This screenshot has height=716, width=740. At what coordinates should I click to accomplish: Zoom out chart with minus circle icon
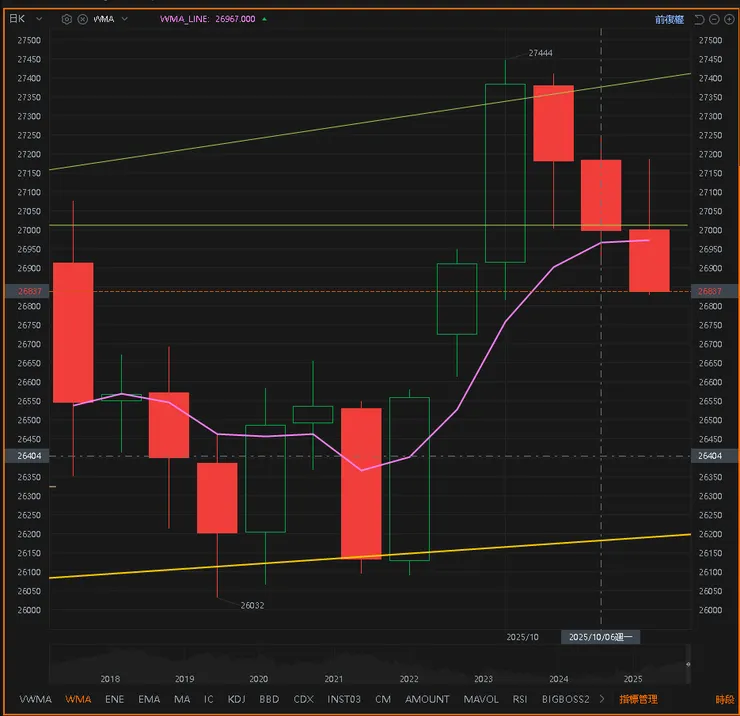[715, 19]
